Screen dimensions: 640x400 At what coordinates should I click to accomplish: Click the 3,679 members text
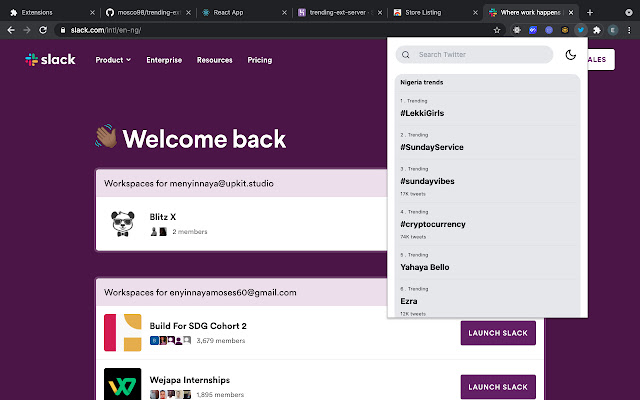pos(220,341)
